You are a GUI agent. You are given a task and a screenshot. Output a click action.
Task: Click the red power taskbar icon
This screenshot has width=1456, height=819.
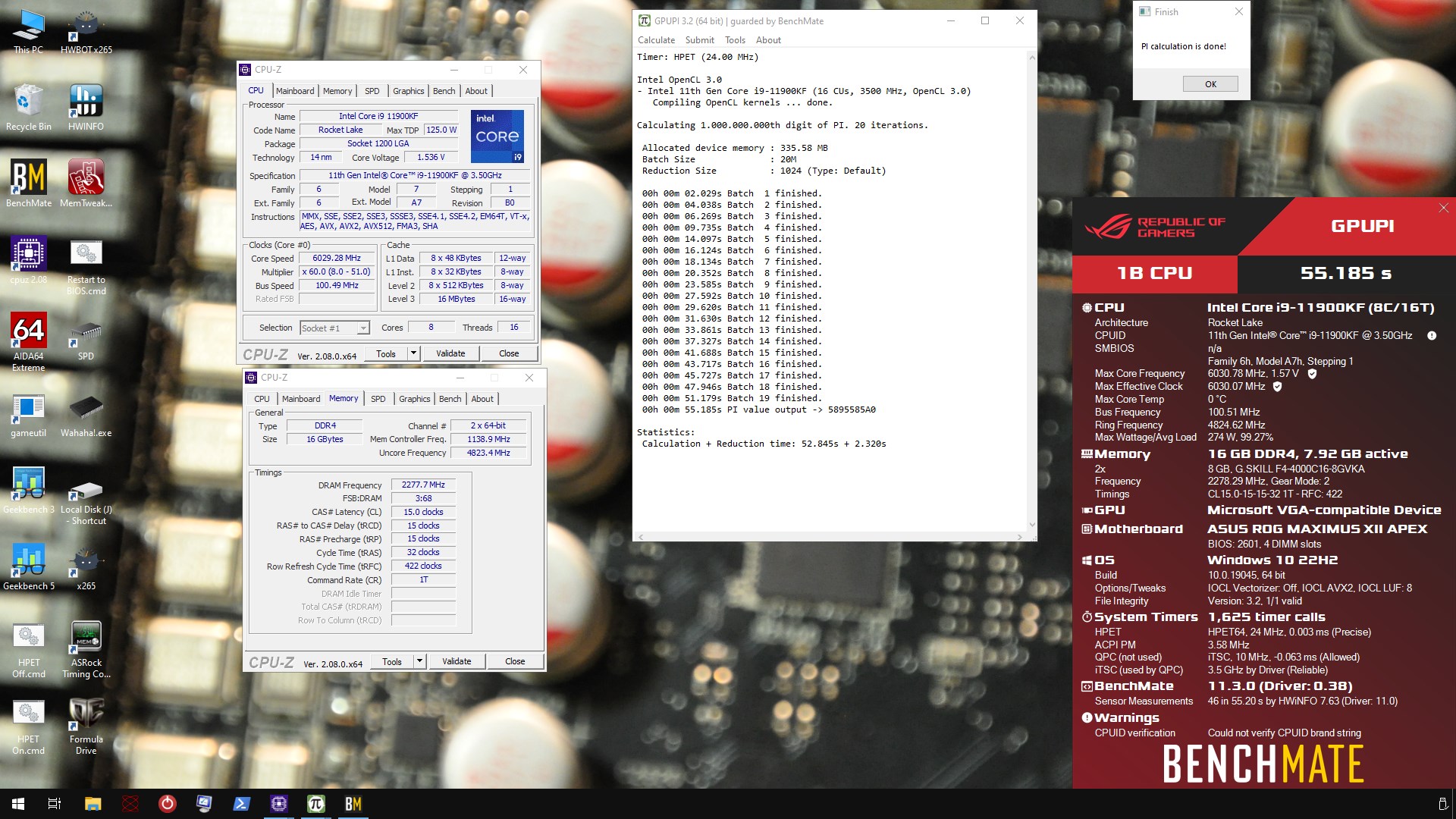[x=167, y=804]
